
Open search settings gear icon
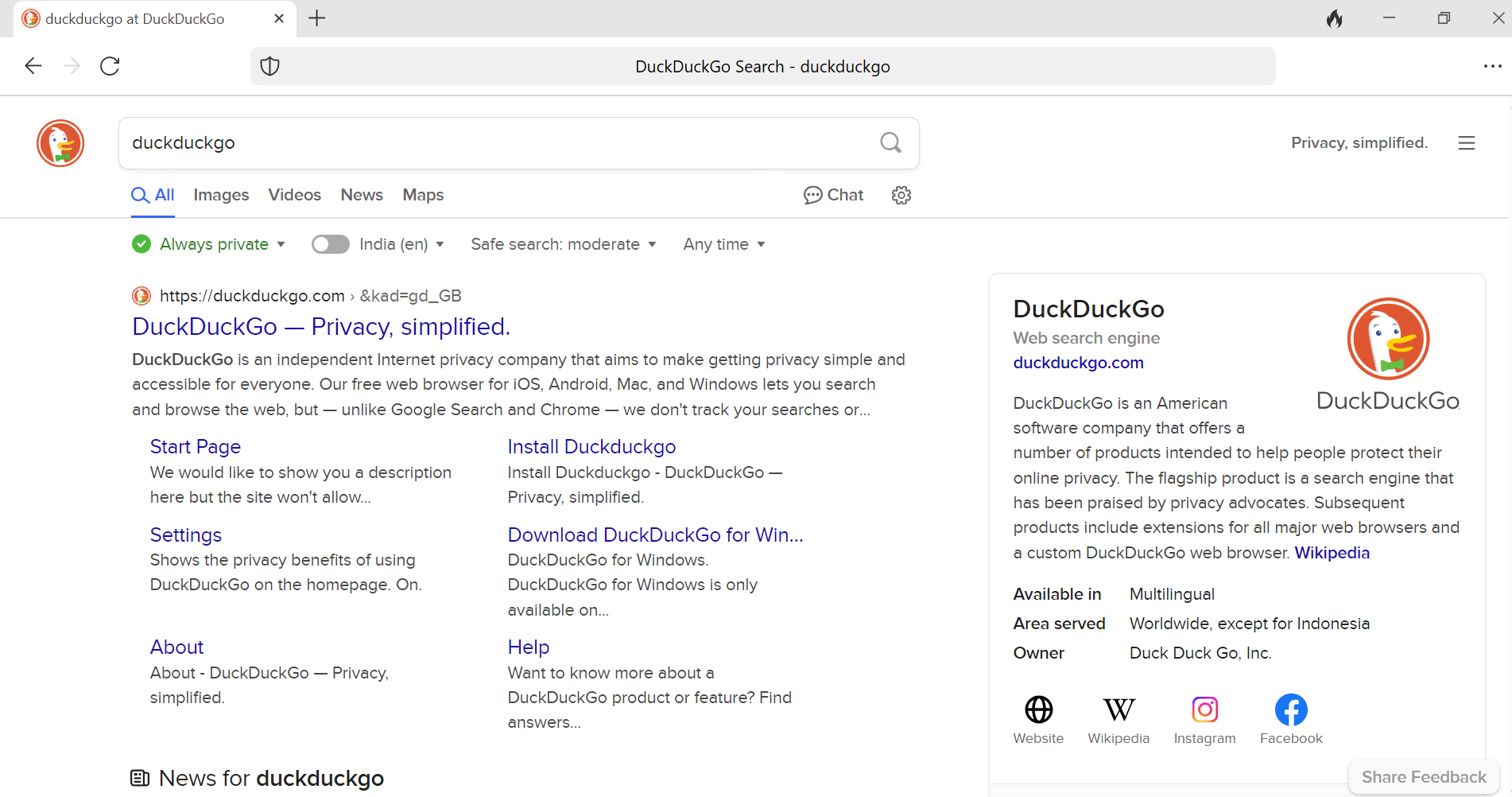tap(901, 195)
